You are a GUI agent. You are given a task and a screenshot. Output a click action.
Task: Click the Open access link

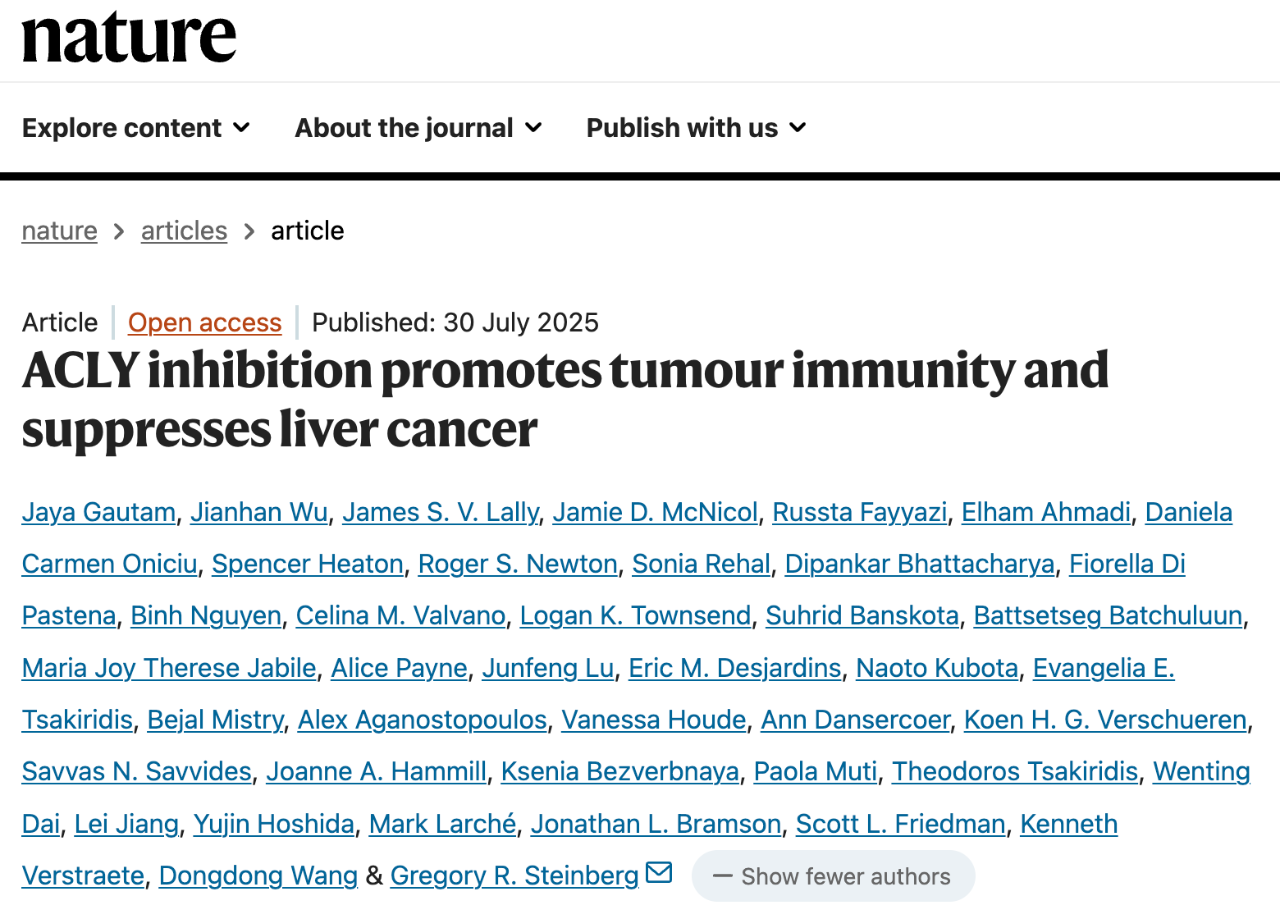[x=205, y=323]
